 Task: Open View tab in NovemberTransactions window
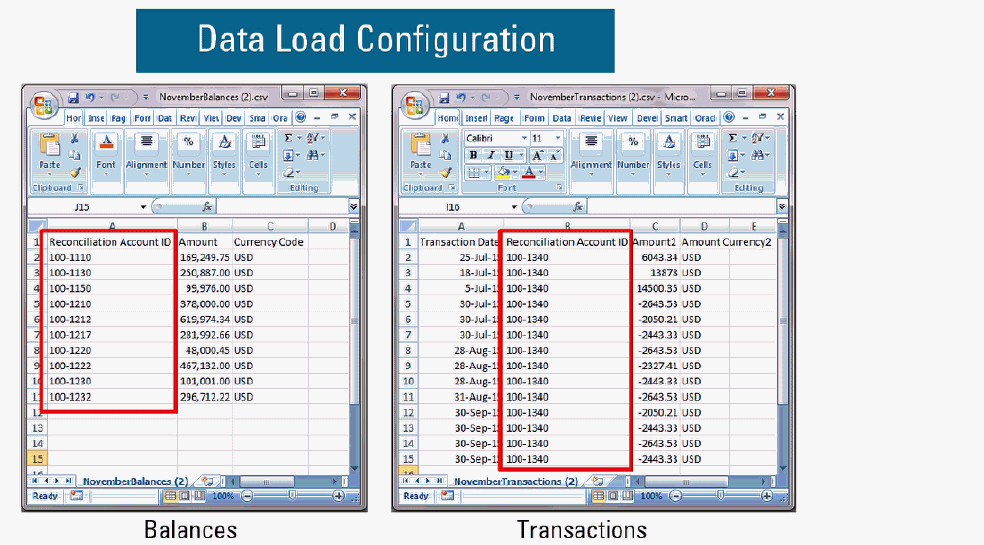618,118
